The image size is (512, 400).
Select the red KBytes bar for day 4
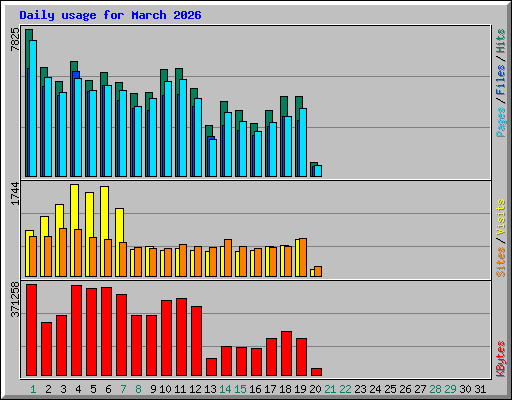[x=76, y=330]
